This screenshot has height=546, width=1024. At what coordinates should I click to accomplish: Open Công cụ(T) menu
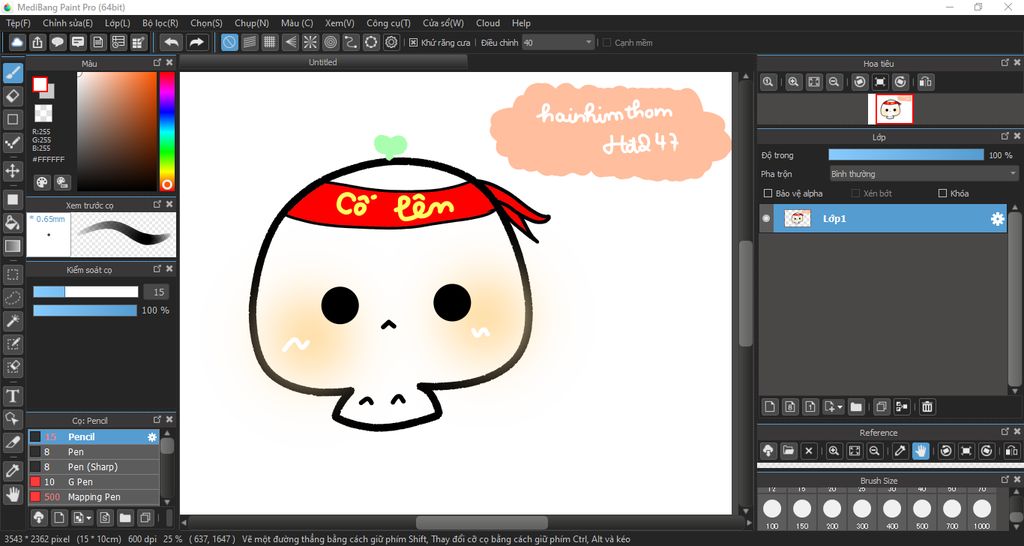pyautogui.click(x=389, y=23)
